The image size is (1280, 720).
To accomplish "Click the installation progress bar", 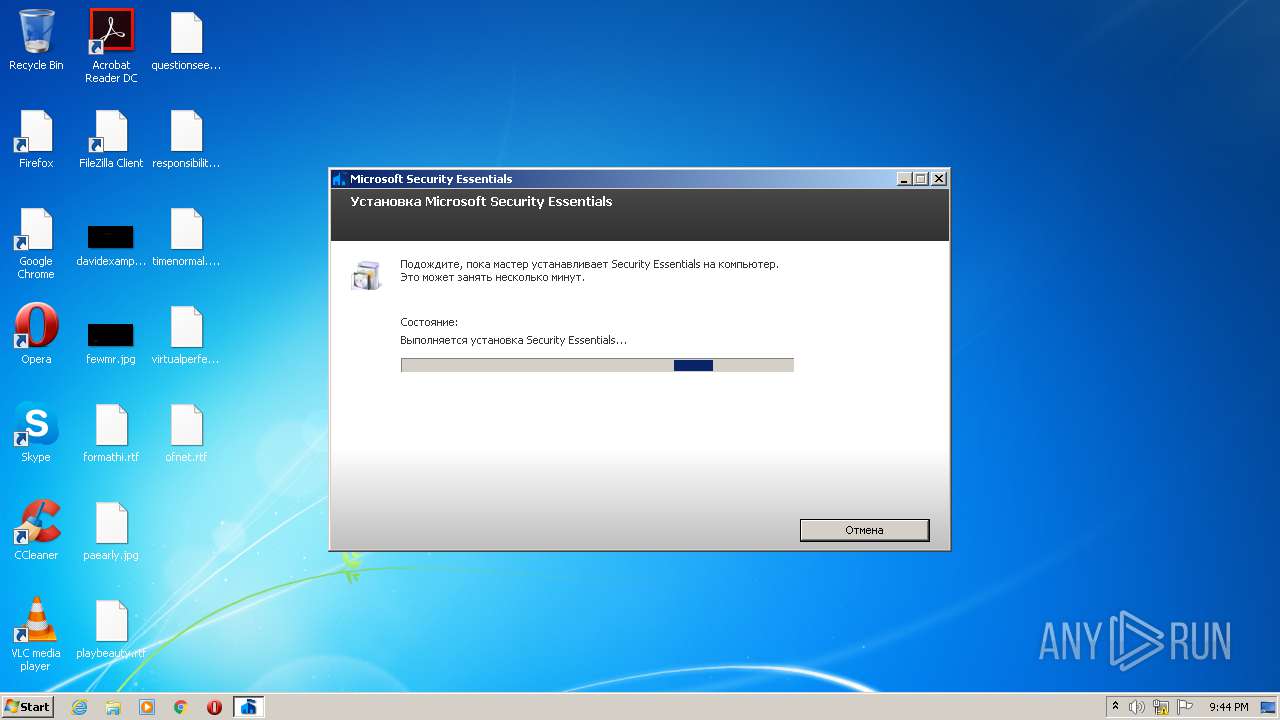I will tap(597, 365).
